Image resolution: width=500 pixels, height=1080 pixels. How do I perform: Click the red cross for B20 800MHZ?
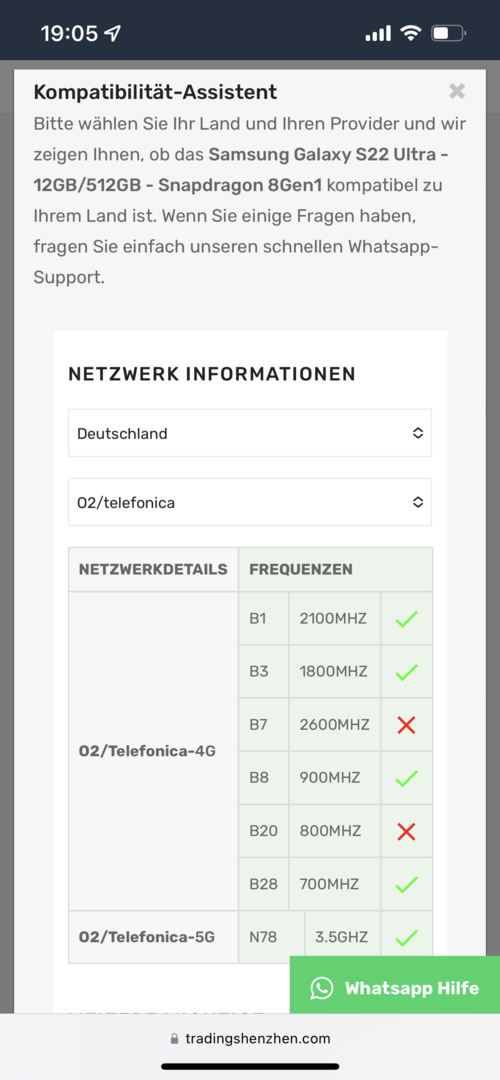click(x=406, y=831)
